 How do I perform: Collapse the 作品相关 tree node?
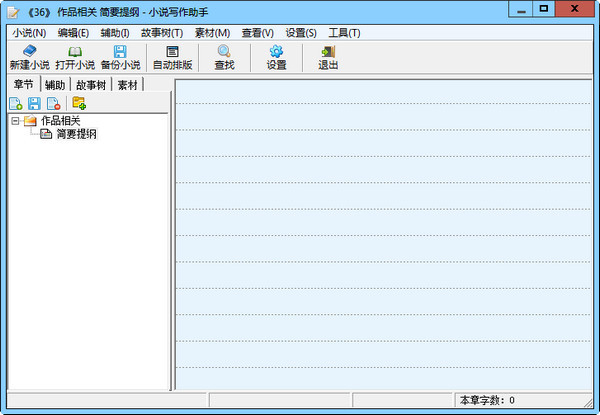tap(15, 121)
